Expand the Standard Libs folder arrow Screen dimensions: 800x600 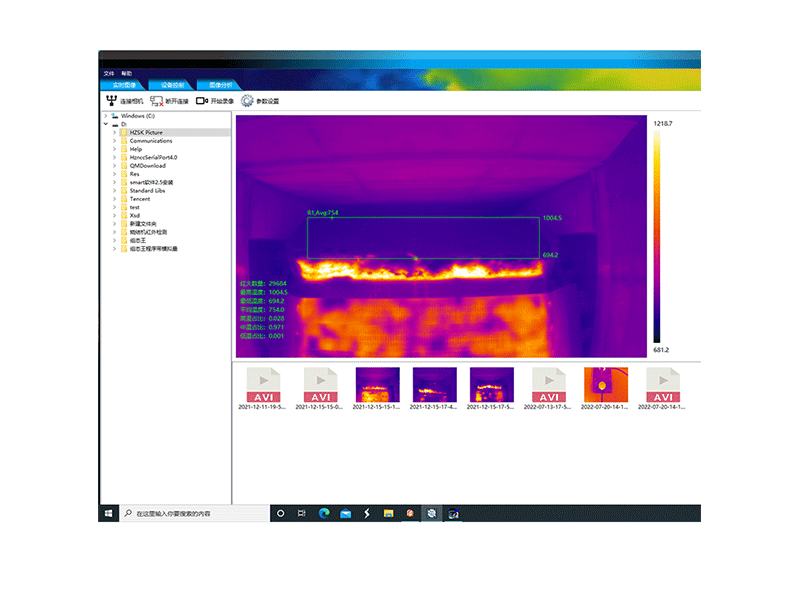pyautogui.click(x=114, y=191)
